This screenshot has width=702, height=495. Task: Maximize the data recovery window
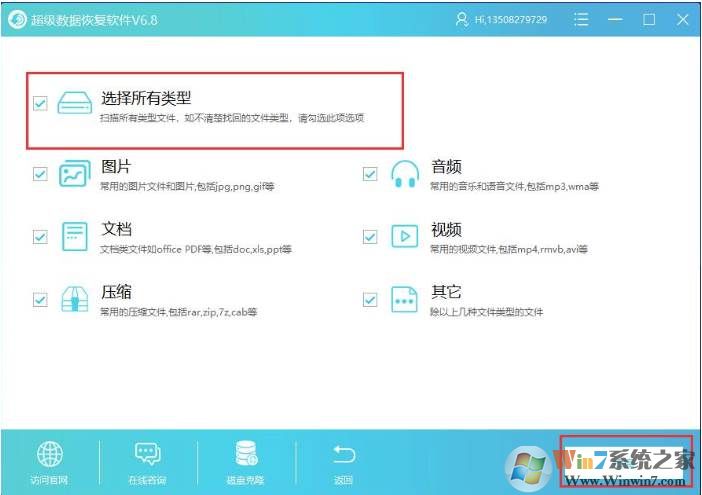click(x=649, y=19)
